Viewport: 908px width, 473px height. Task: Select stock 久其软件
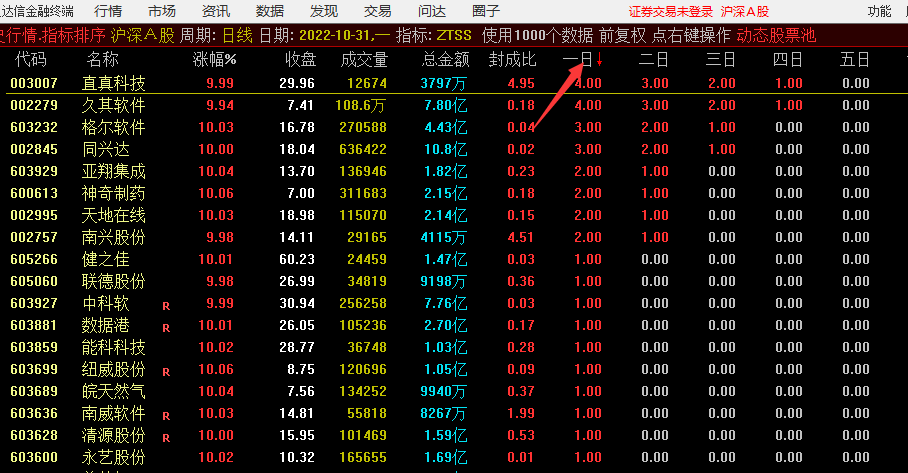tap(114, 105)
